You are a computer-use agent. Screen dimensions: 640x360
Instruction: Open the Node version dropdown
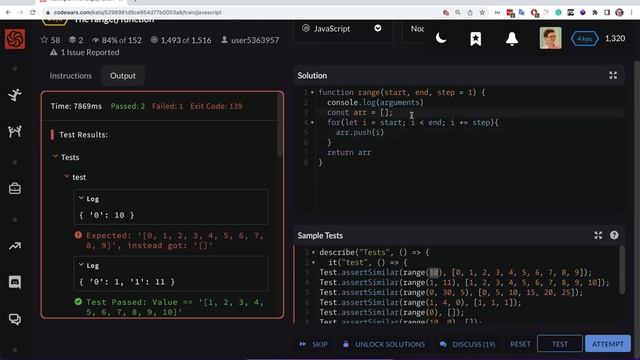pos(414,29)
